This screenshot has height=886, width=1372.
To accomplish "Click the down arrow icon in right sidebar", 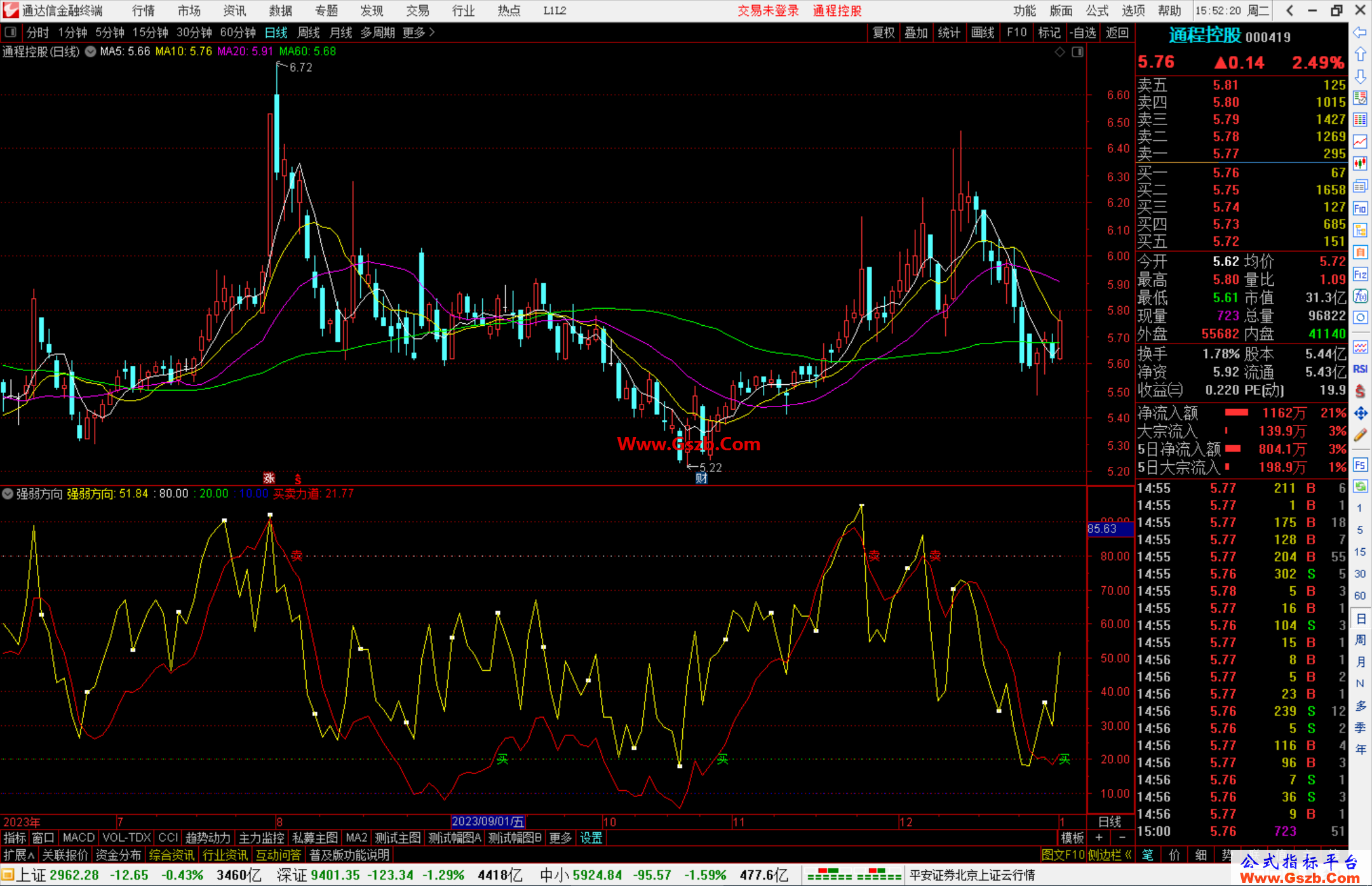I will pos(1360,77).
